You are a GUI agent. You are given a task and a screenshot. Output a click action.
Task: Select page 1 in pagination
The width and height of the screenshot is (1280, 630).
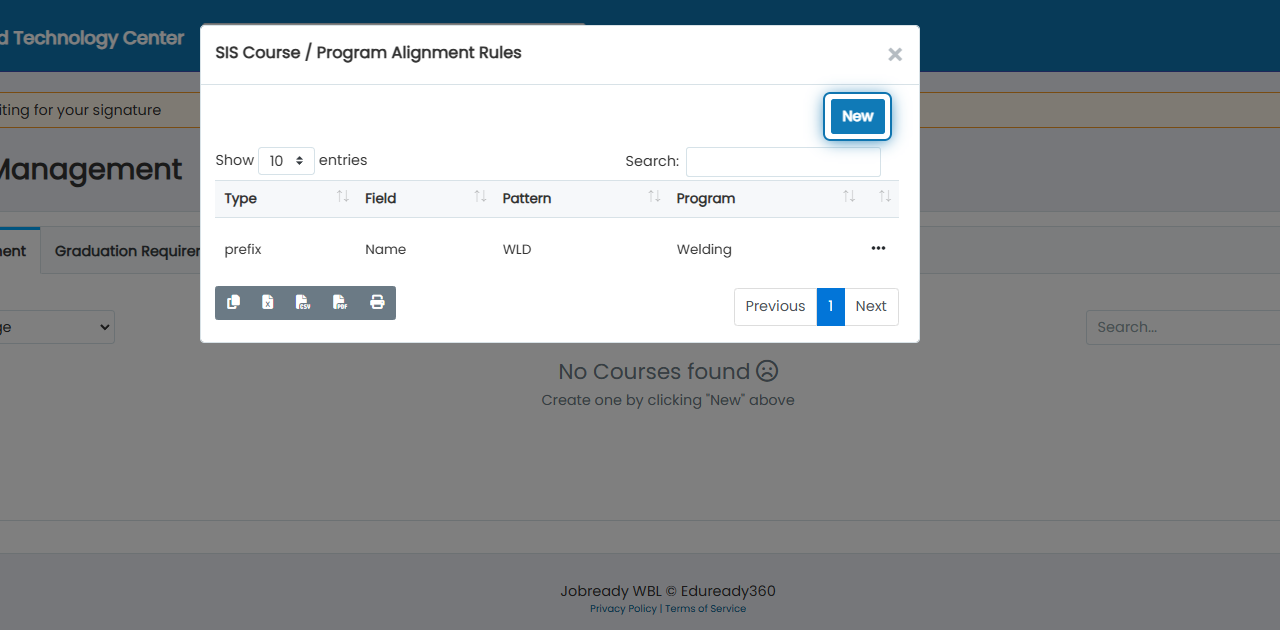click(831, 307)
